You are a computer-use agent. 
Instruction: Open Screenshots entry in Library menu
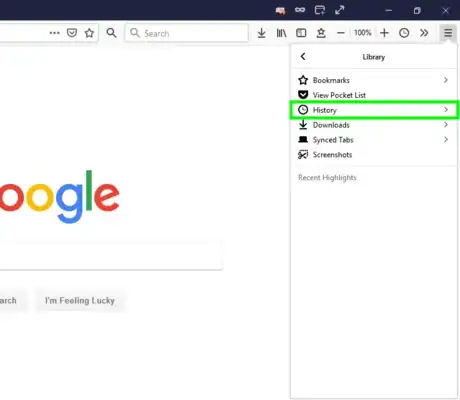pyautogui.click(x=373, y=155)
